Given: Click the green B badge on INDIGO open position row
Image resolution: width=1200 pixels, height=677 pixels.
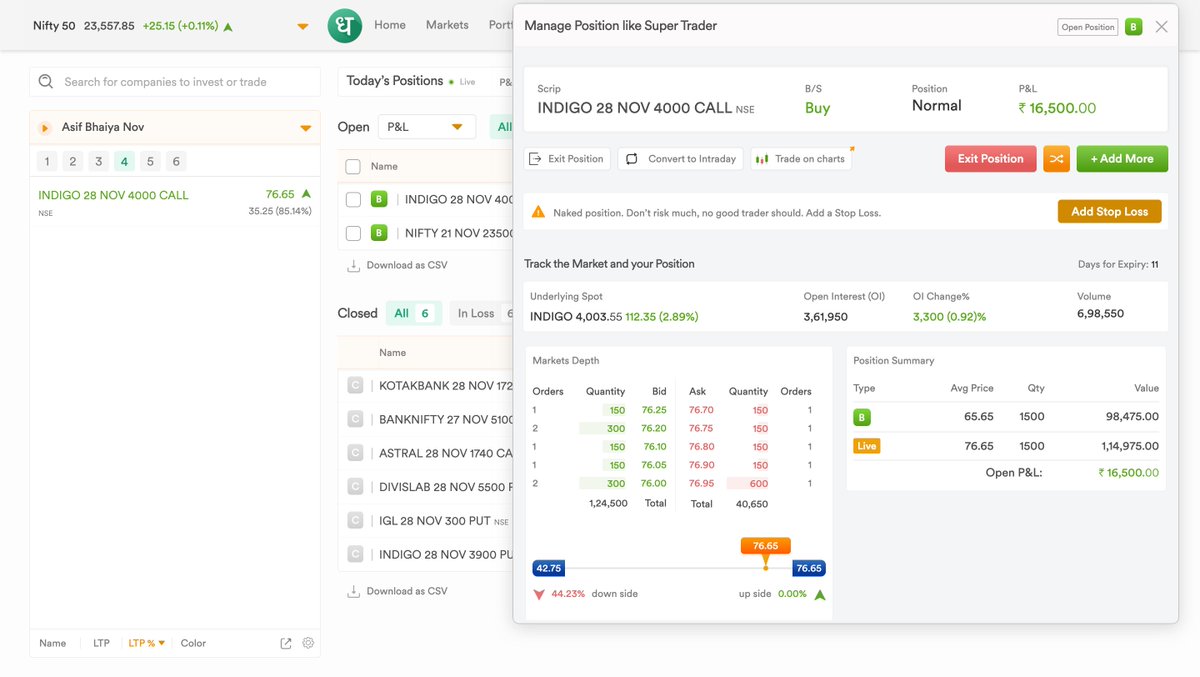Looking at the screenshot, I should click(379, 199).
